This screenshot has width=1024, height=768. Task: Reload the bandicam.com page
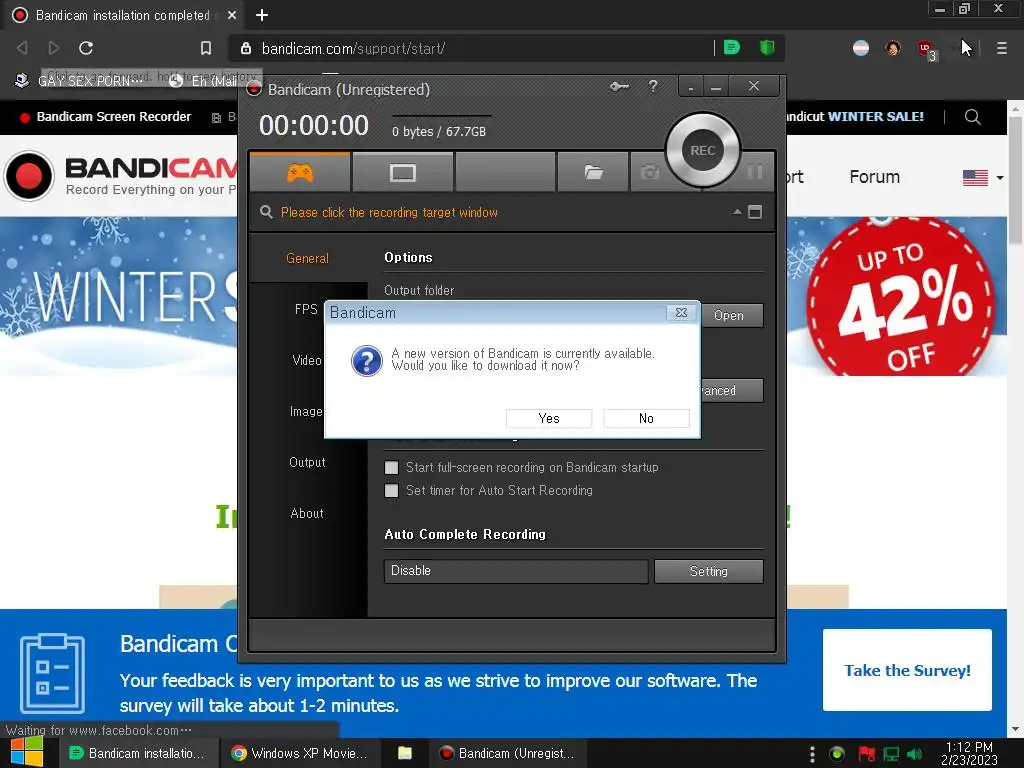click(x=86, y=48)
